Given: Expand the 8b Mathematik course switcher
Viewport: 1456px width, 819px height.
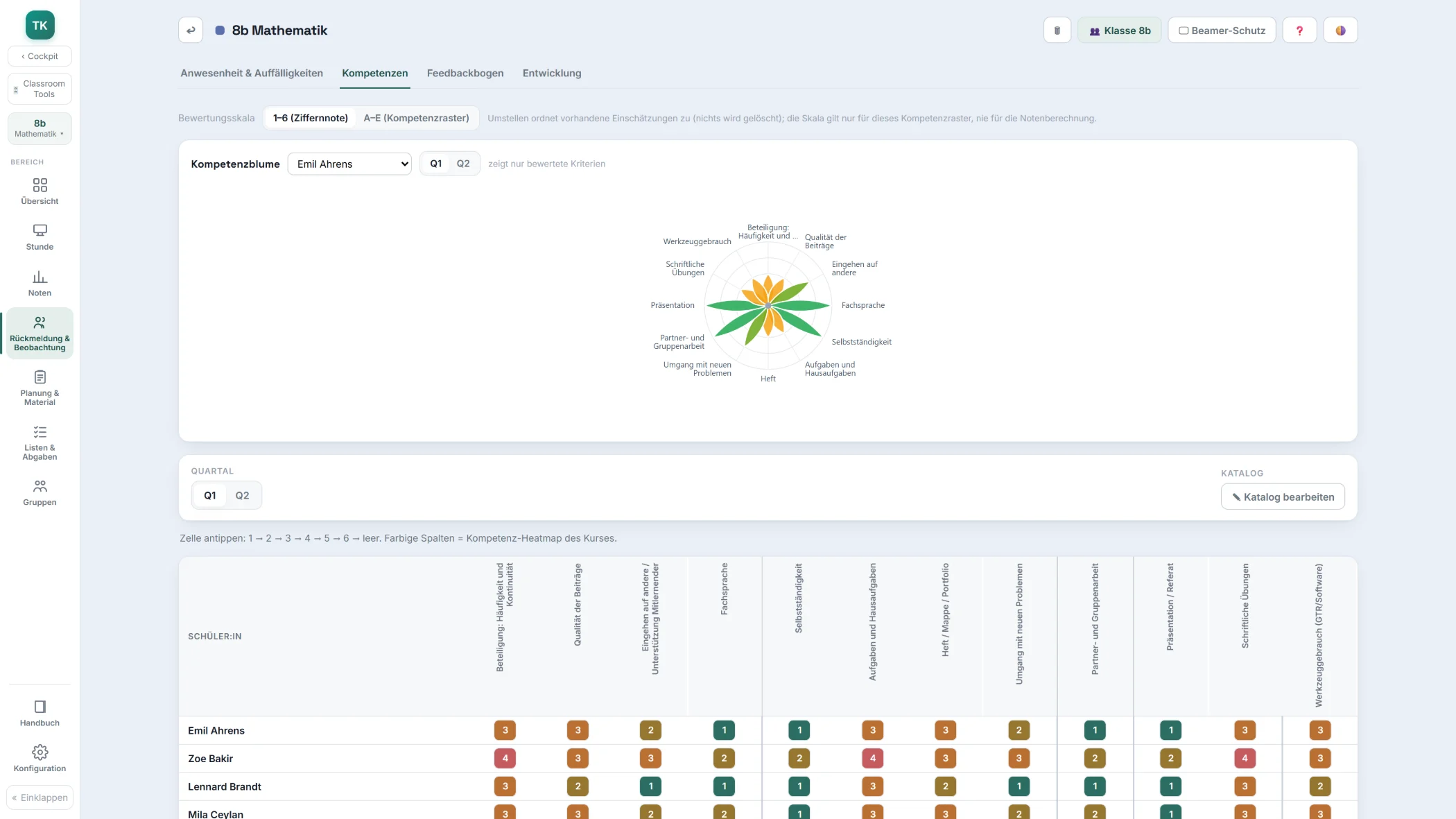Looking at the screenshot, I should [40, 128].
